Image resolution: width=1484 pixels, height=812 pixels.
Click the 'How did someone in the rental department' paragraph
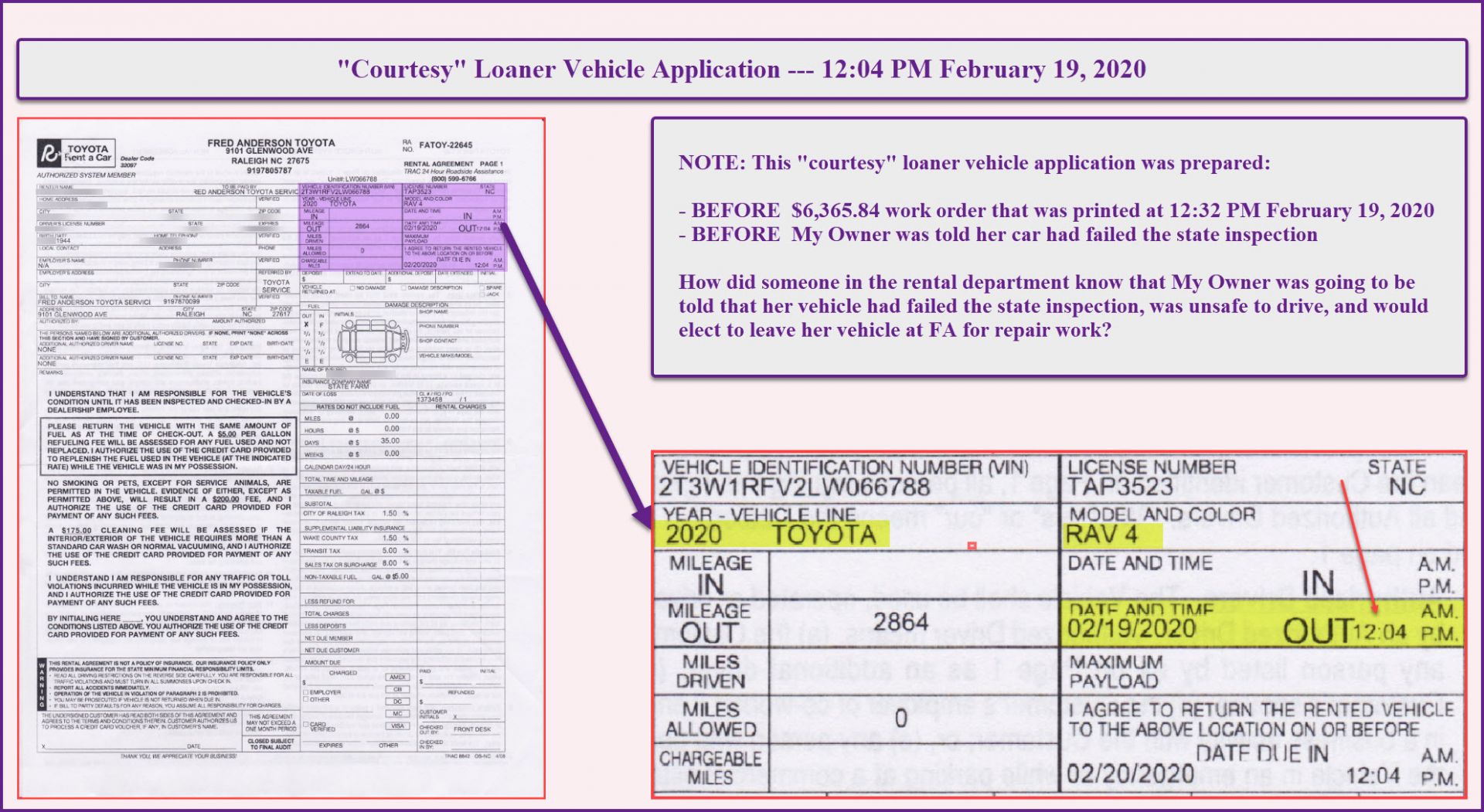(x=1053, y=306)
